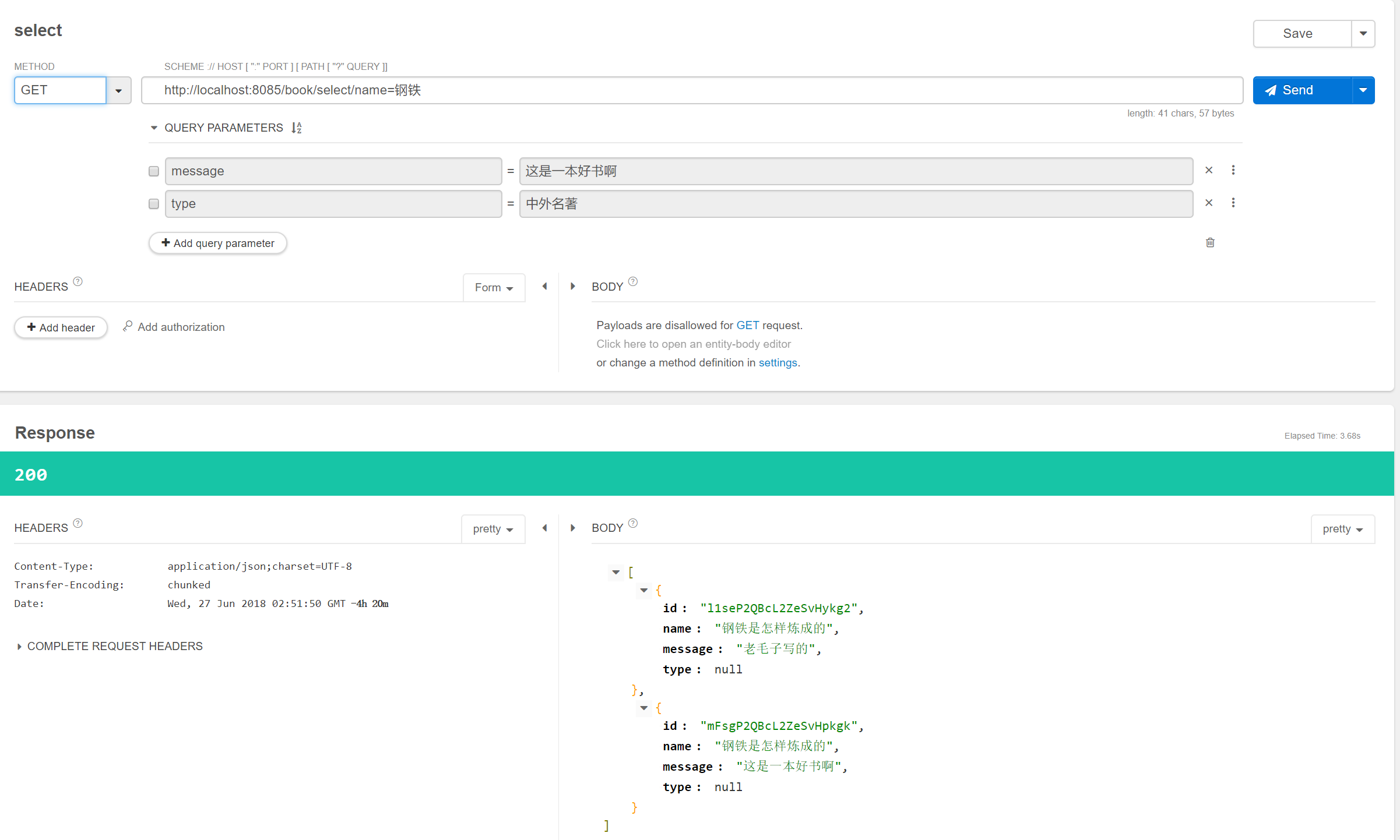Open more options for type parameter
1400x840 pixels.
point(1233,203)
